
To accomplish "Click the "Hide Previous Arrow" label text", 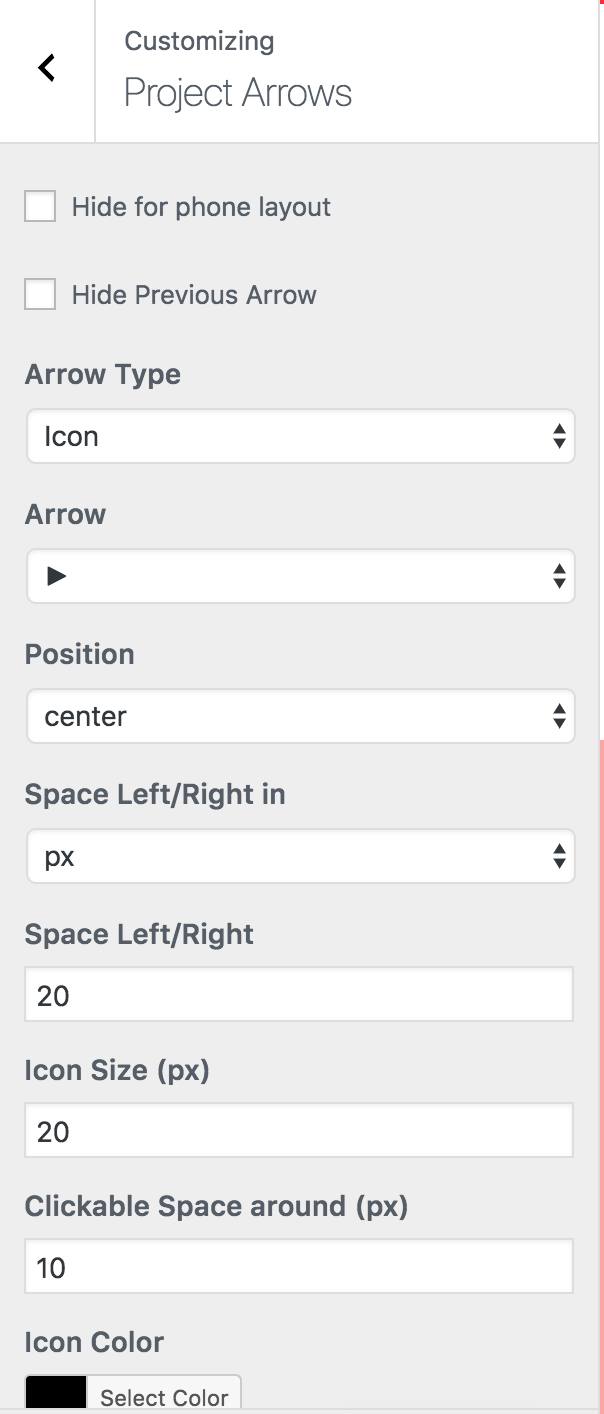I will [194, 295].
